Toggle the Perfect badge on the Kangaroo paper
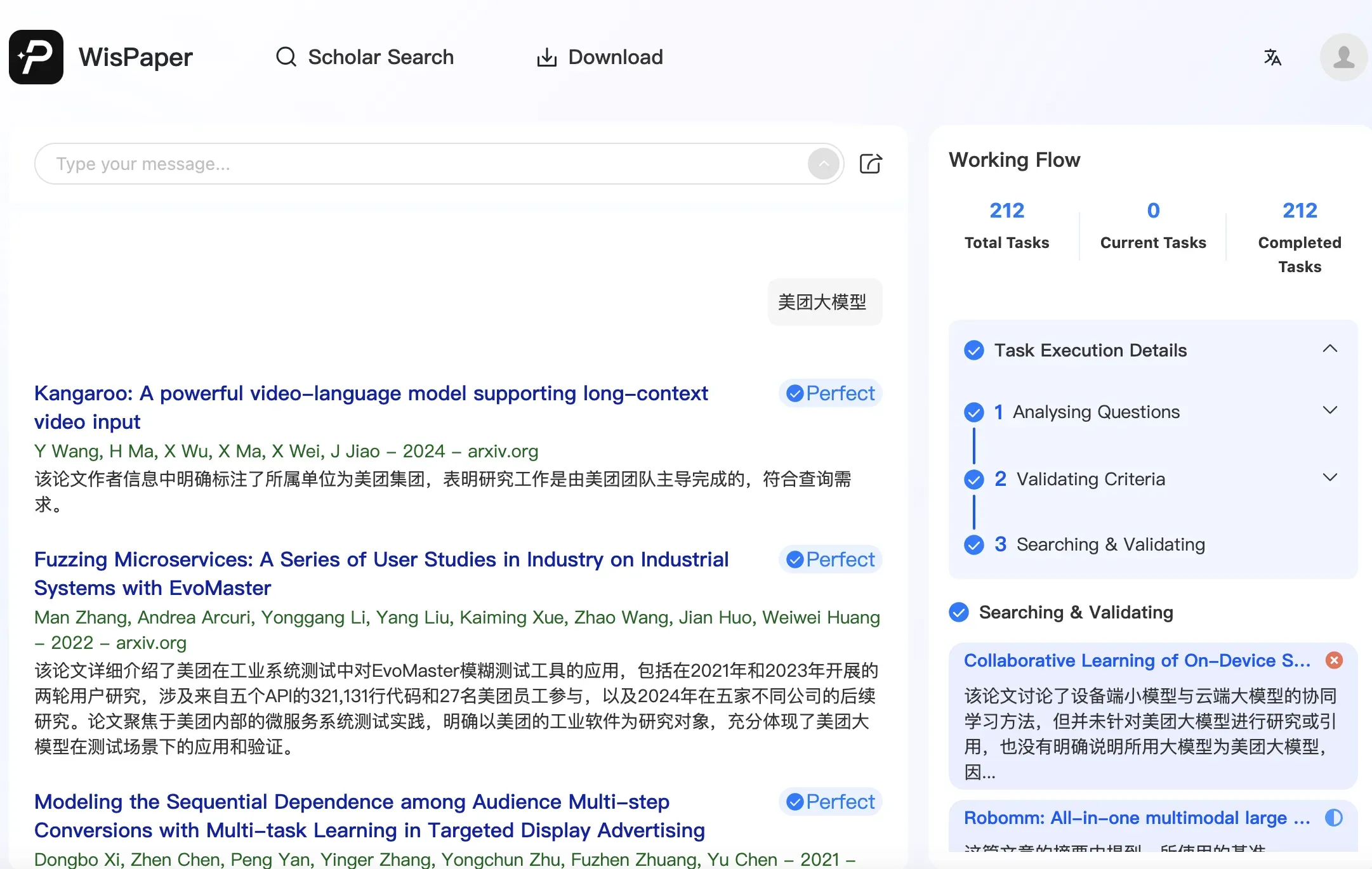Screen dimensions: 1372x869 pyautogui.click(x=830, y=393)
